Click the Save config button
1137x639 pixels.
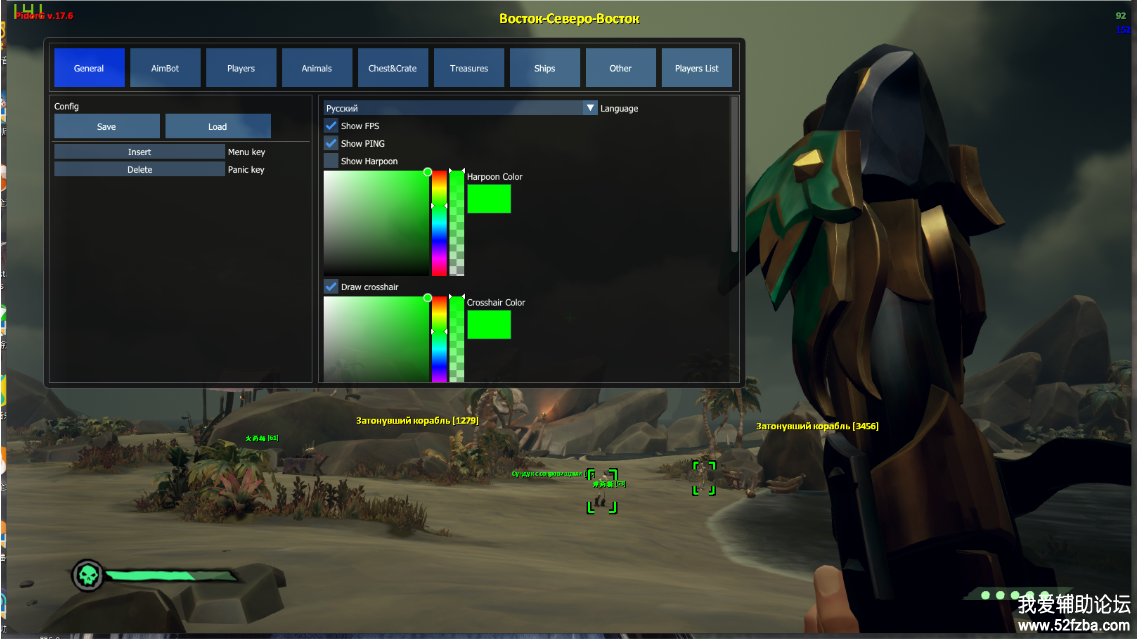[107, 126]
